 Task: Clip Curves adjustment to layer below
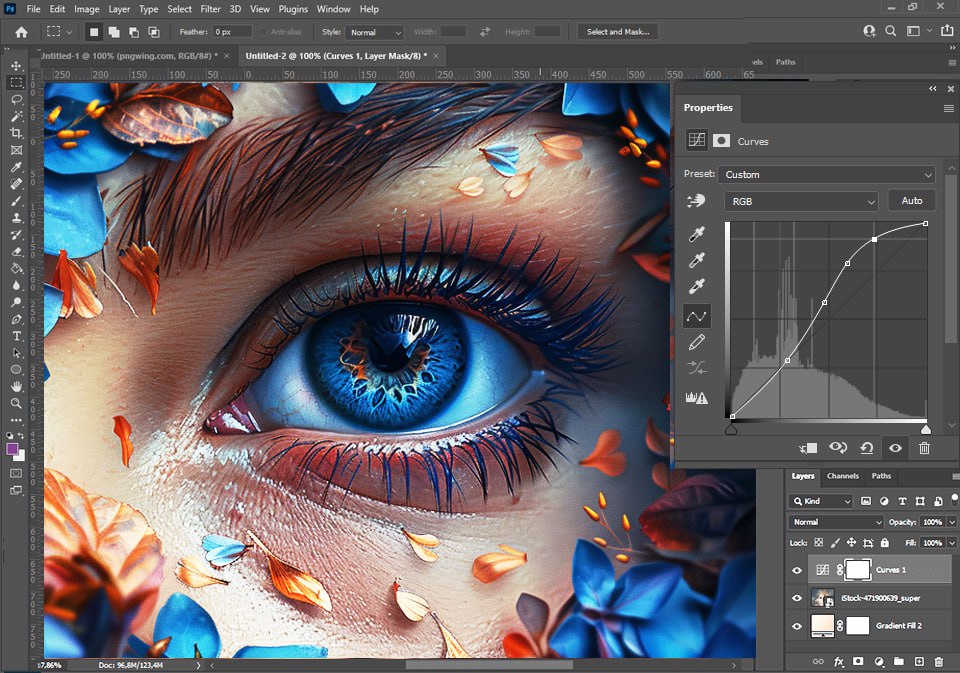click(809, 449)
